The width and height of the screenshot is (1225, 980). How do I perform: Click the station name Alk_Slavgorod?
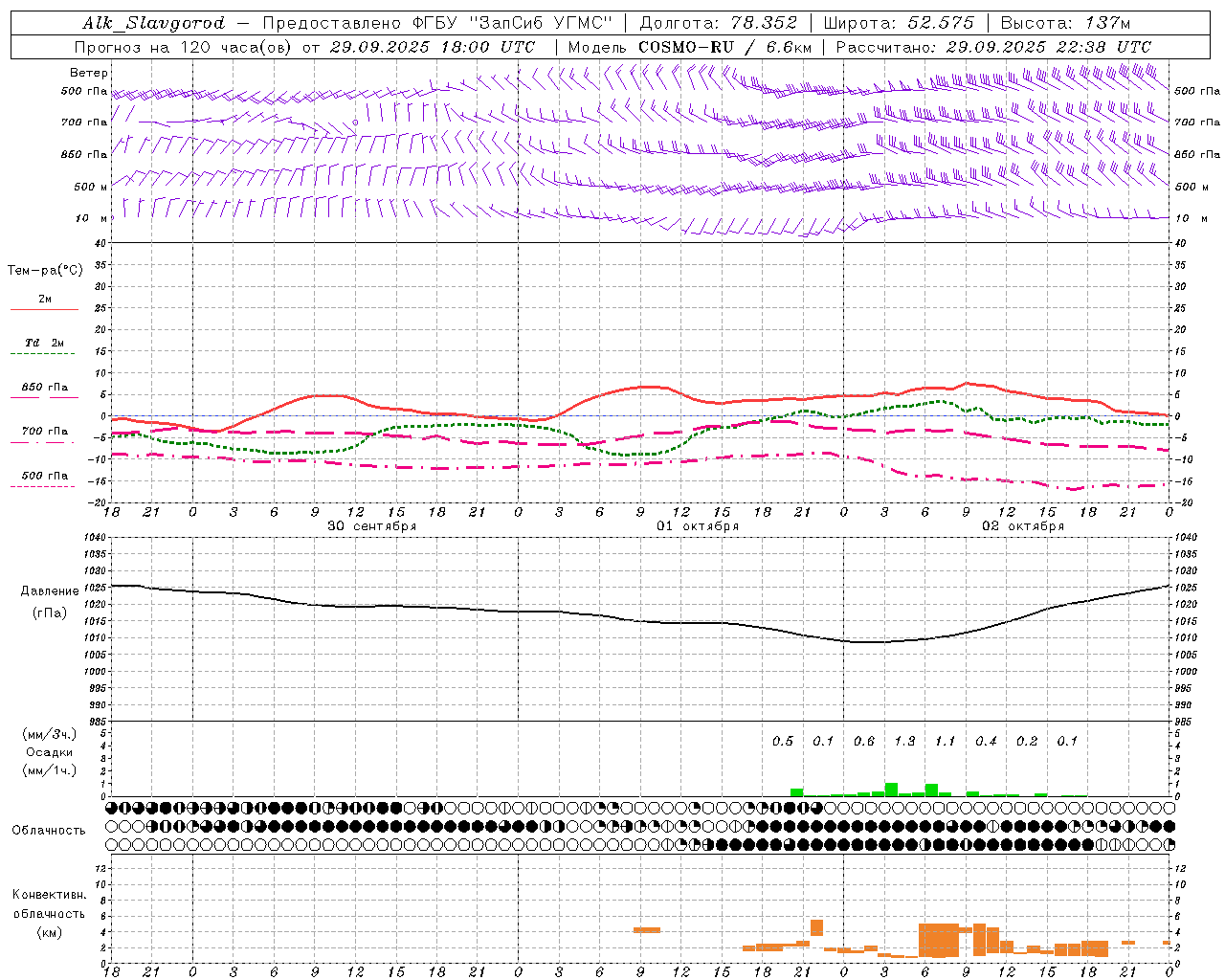[154, 23]
